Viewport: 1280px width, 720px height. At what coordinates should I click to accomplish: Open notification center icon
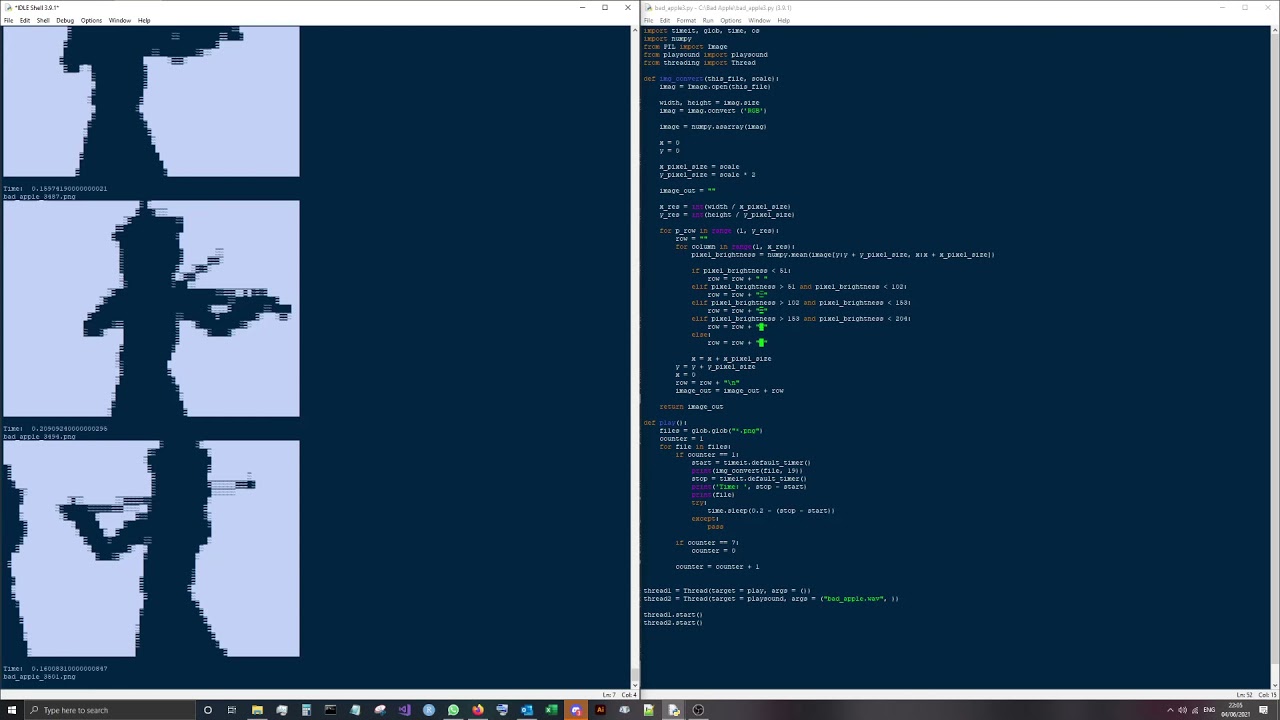[x=1263, y=710]
